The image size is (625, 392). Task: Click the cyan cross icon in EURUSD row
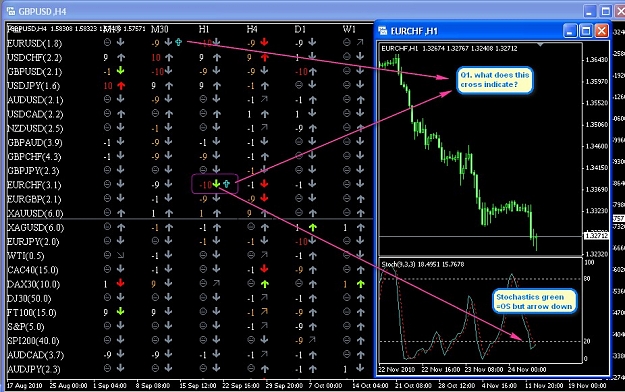(178, 42)
